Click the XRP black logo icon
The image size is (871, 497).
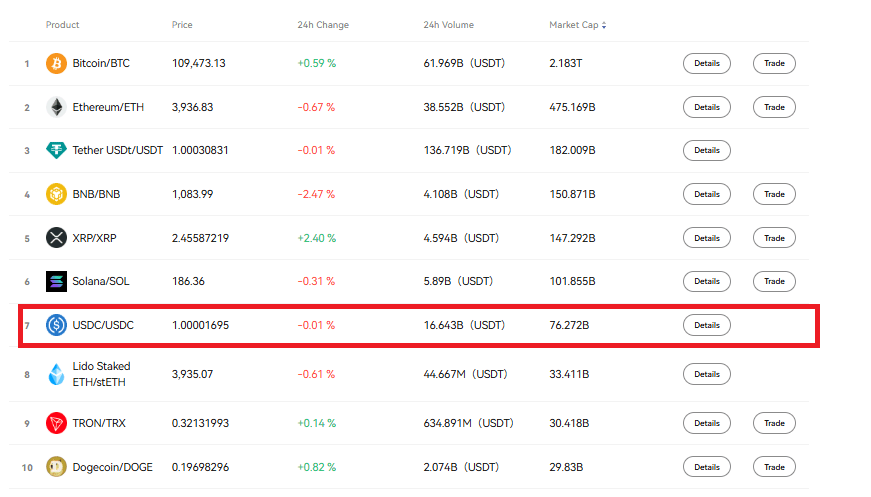pos(56,238)
